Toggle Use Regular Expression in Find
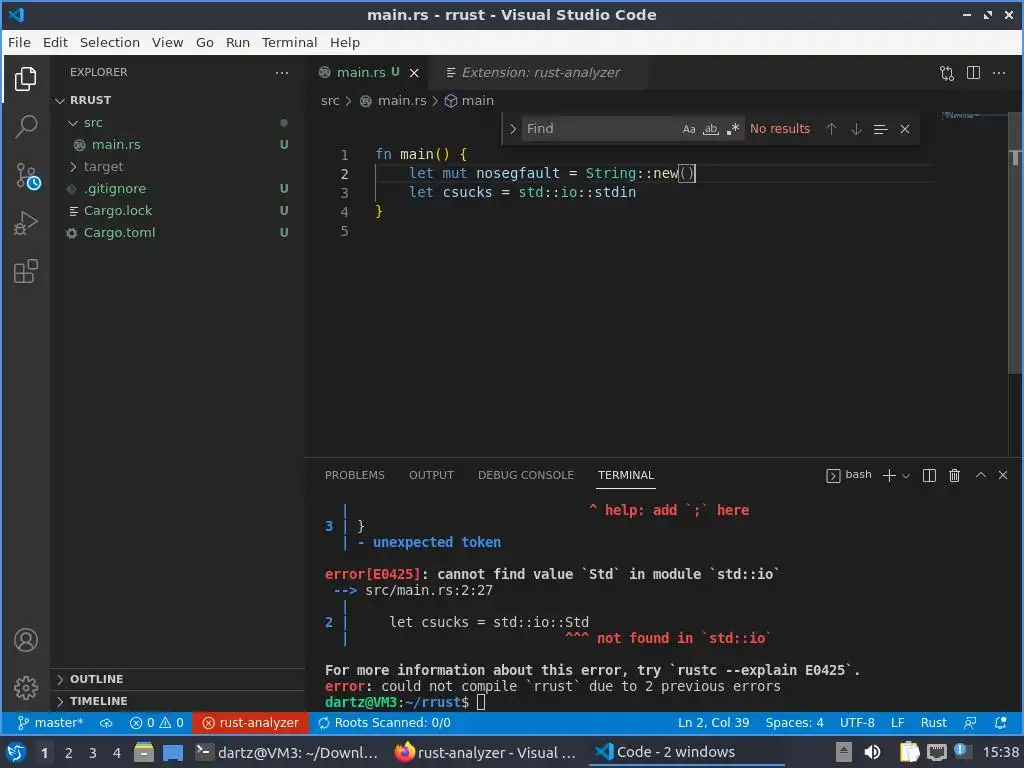 733,129
